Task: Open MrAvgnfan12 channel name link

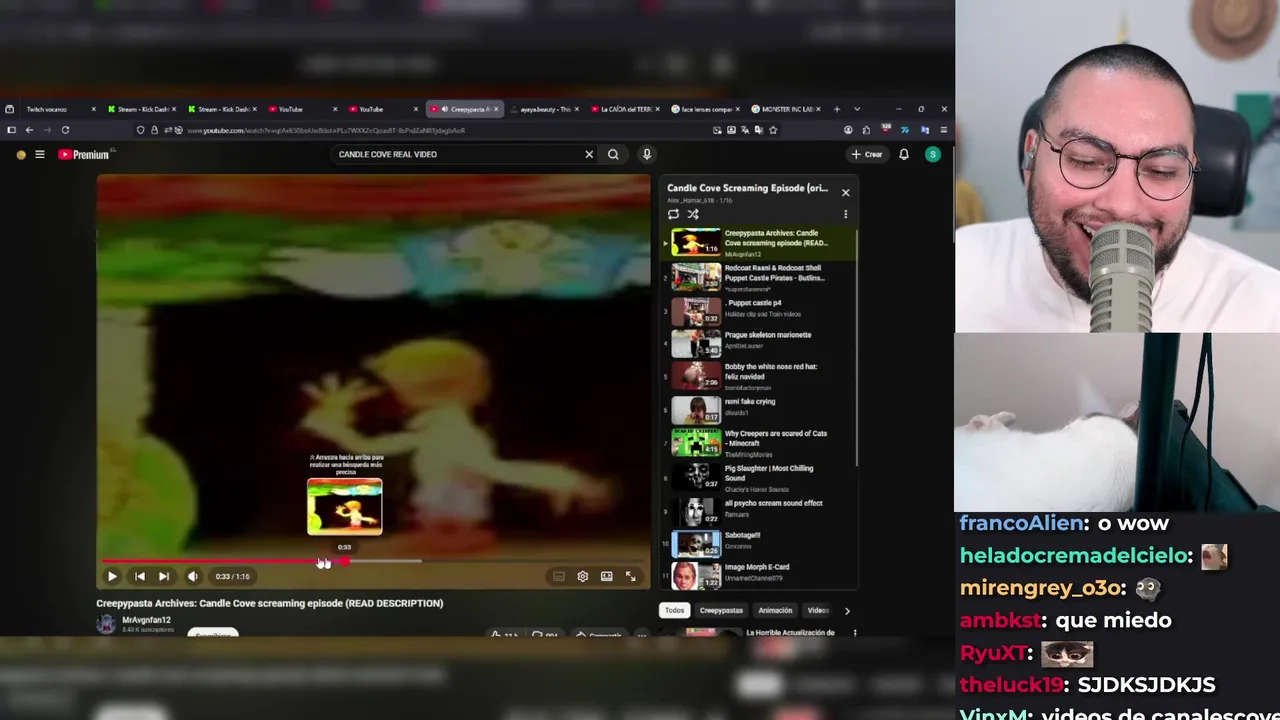Action: (146, 620)
